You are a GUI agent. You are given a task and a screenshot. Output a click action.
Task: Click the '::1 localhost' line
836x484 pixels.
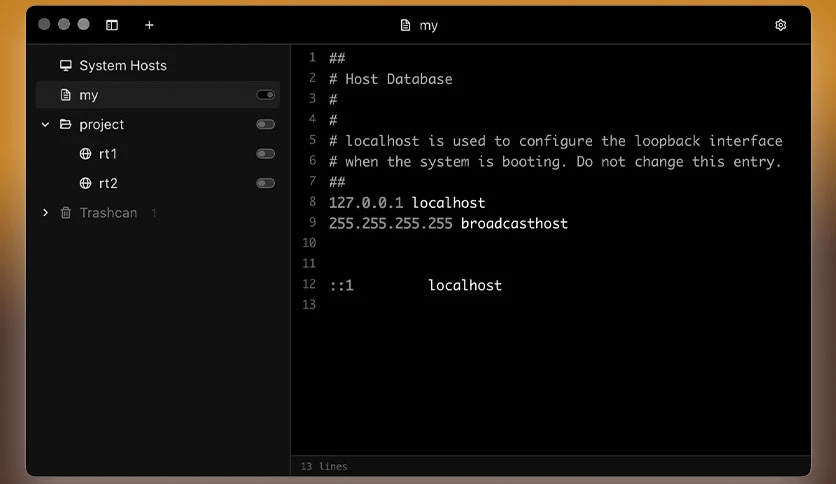pos(415,285)
